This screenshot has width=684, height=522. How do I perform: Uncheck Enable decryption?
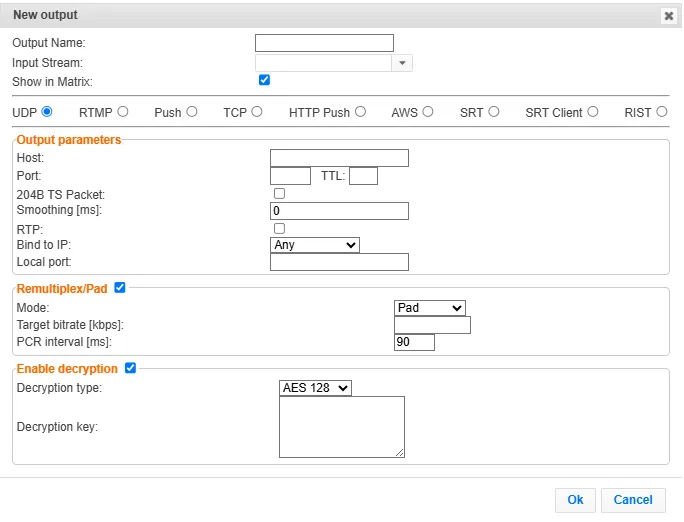tap(130, 368)
